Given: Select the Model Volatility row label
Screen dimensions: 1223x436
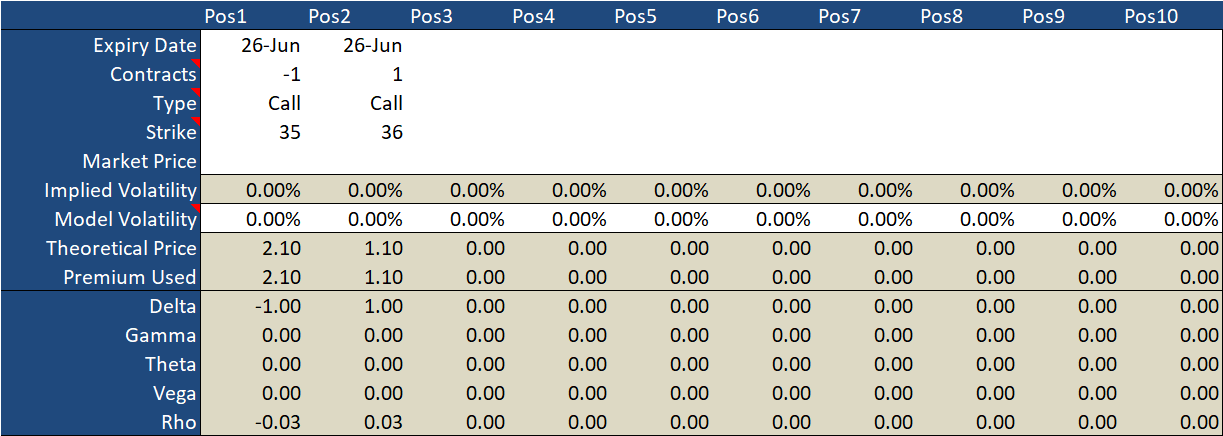Looking at the screenshot, I should pyautogui.click(x=125, y=220).
